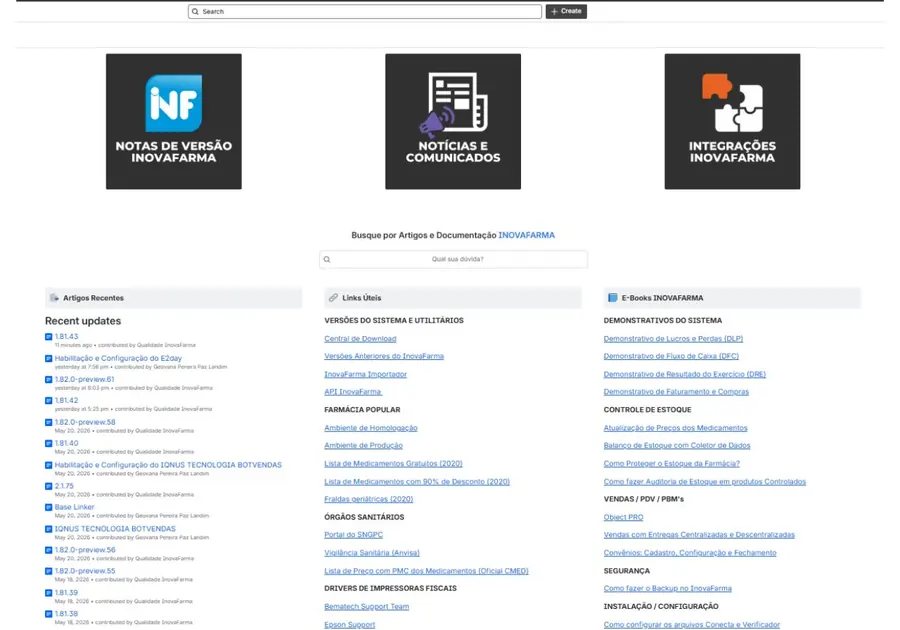900x630 pixels.
Task: Open the Ambiente de Produção link
Action: click(x=363, y=446)
